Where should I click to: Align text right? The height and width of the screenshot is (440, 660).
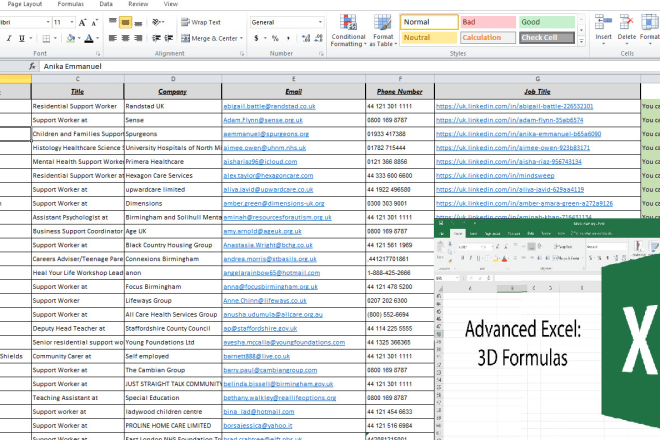click(x=138, y=38)
